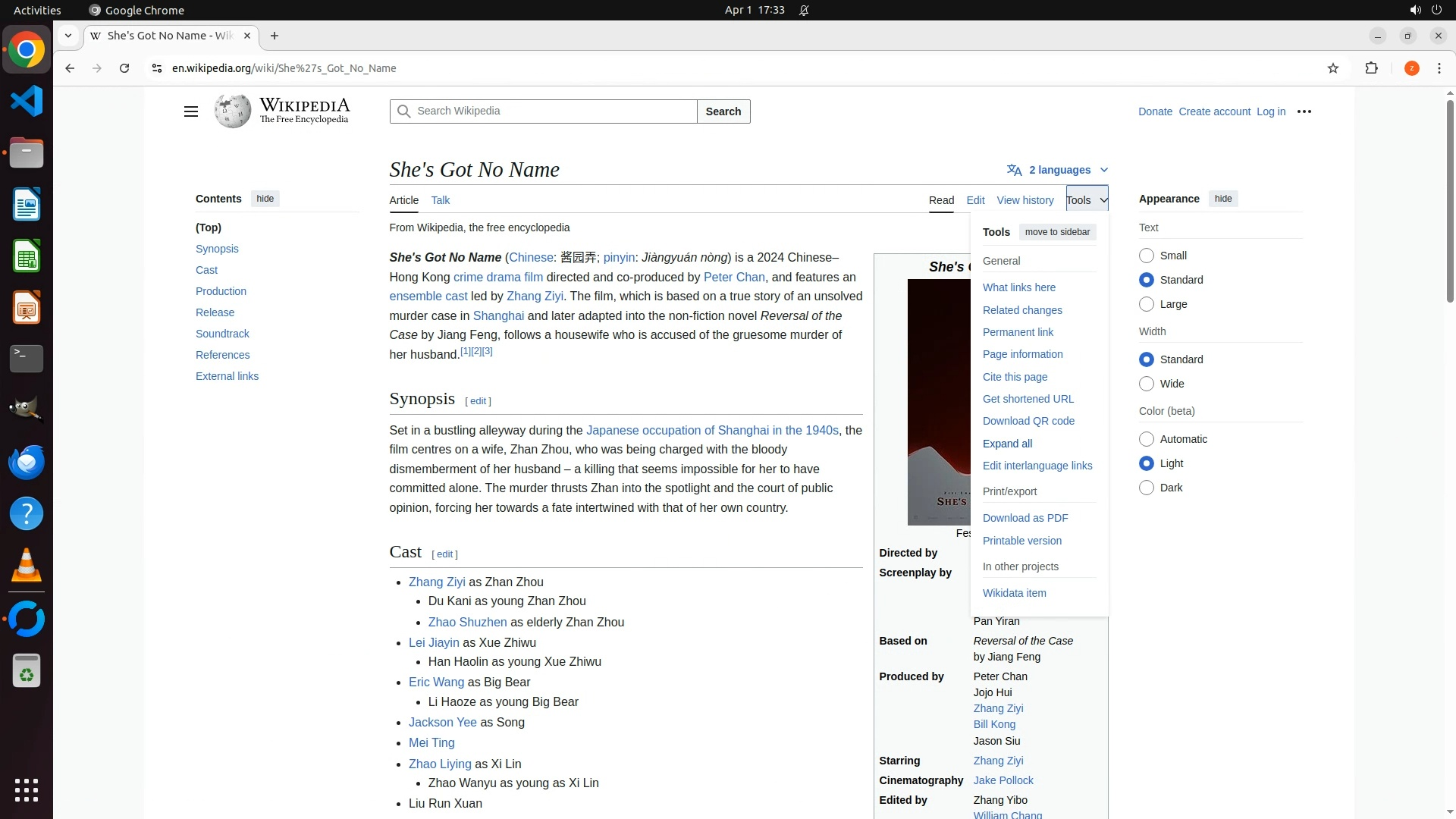Choose Download as PDF in Tools menu

click(1025, 518)
